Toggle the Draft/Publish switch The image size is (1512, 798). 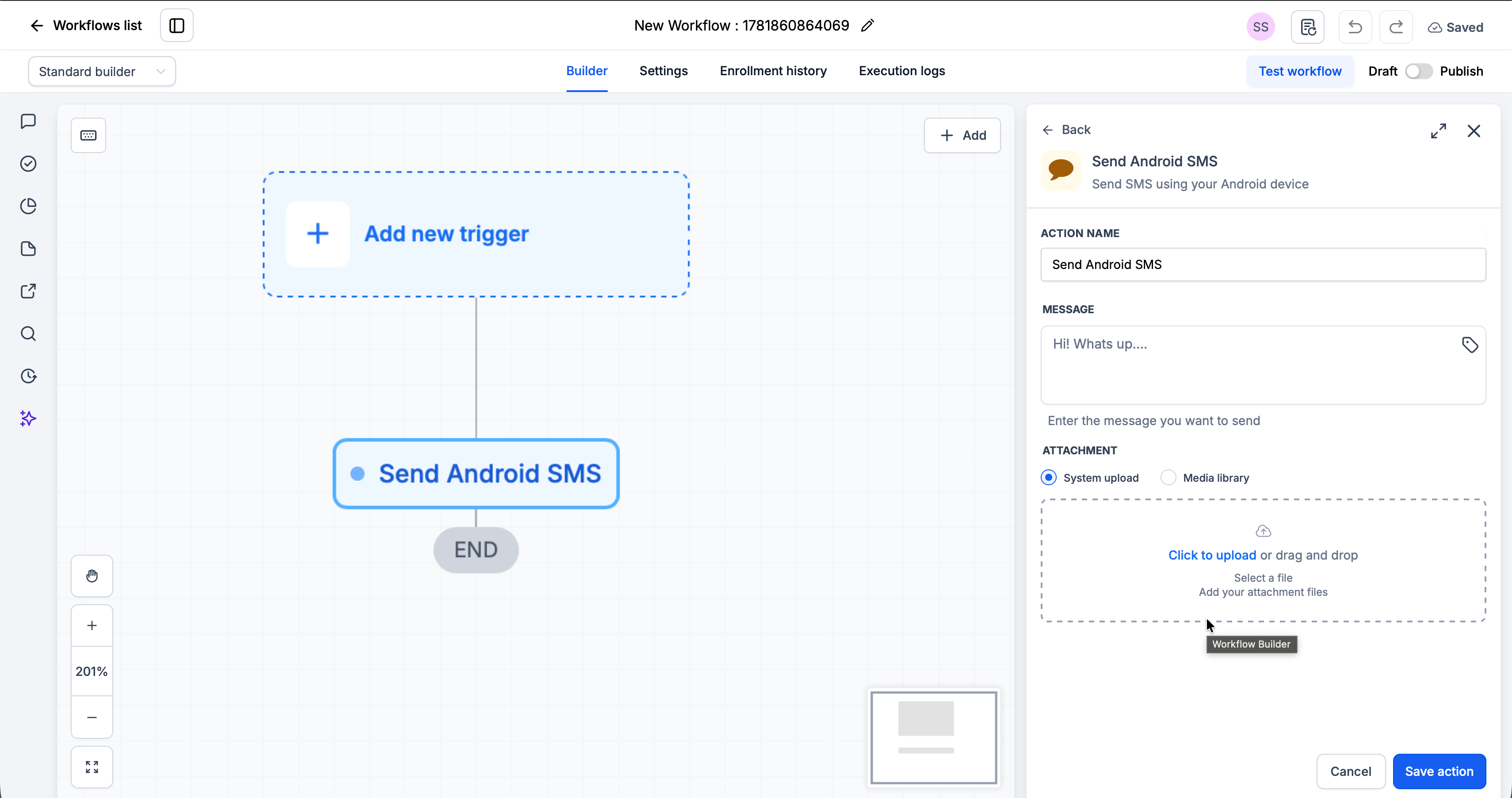(1418, 72)
